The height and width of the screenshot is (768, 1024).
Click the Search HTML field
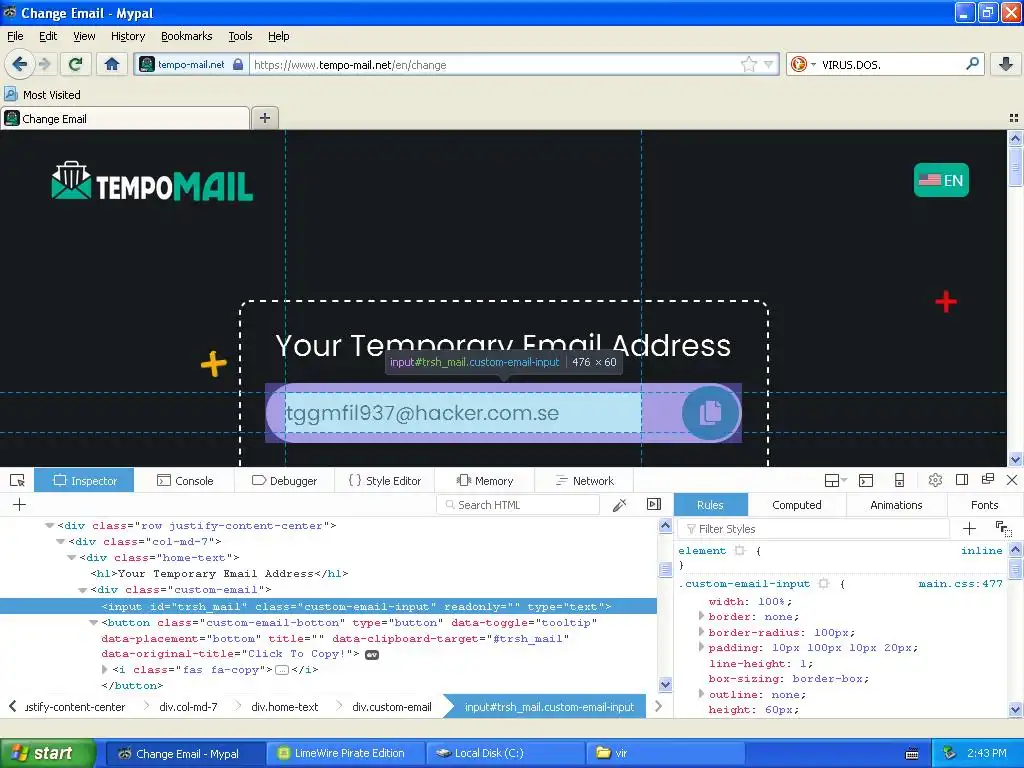pyautogui.click(x=518, y=505)
